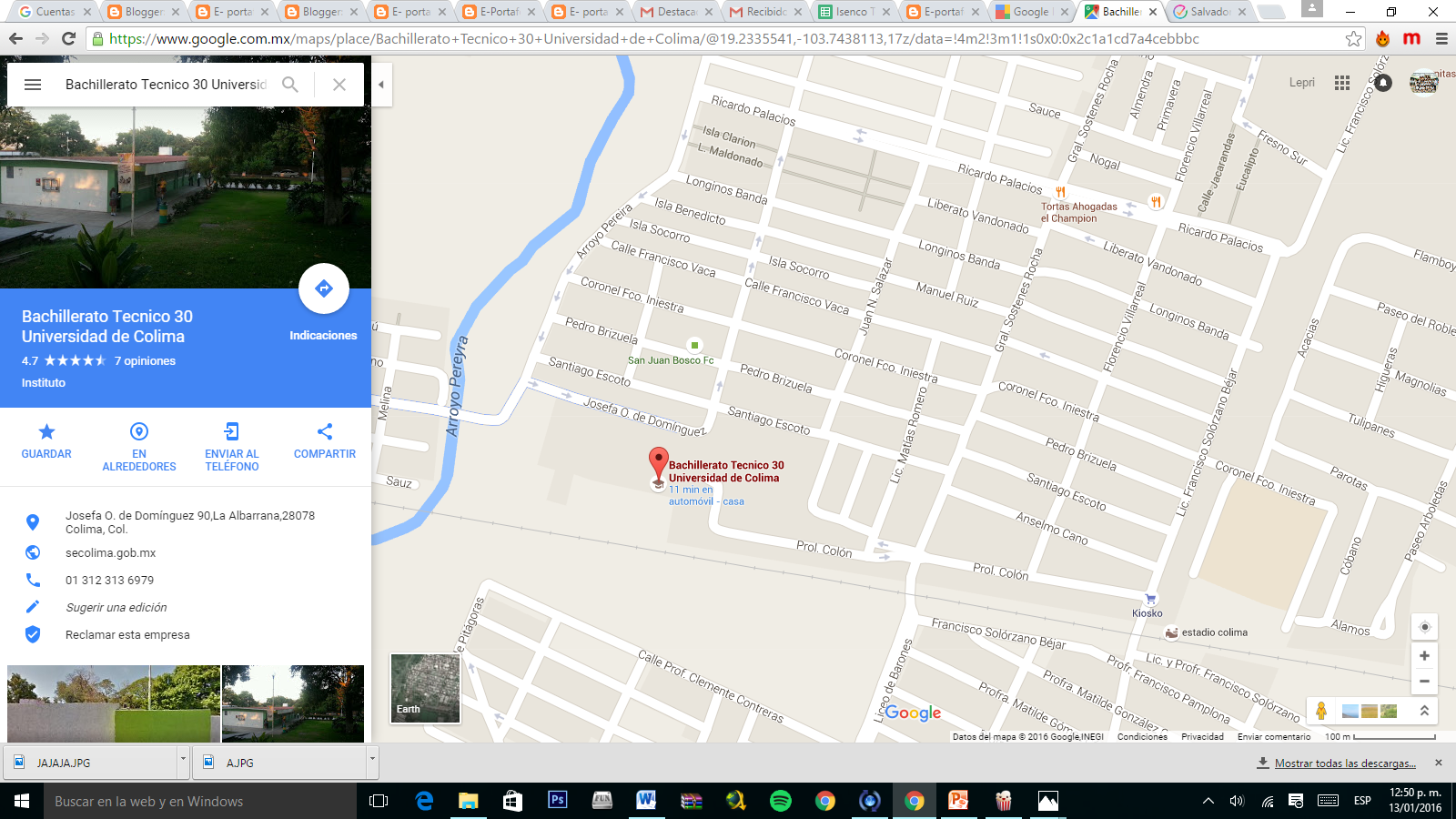The width and height of the screenshot is (1456, 819).
Task: Switch to the Cuentas tab
Action: tap(55, 12)
